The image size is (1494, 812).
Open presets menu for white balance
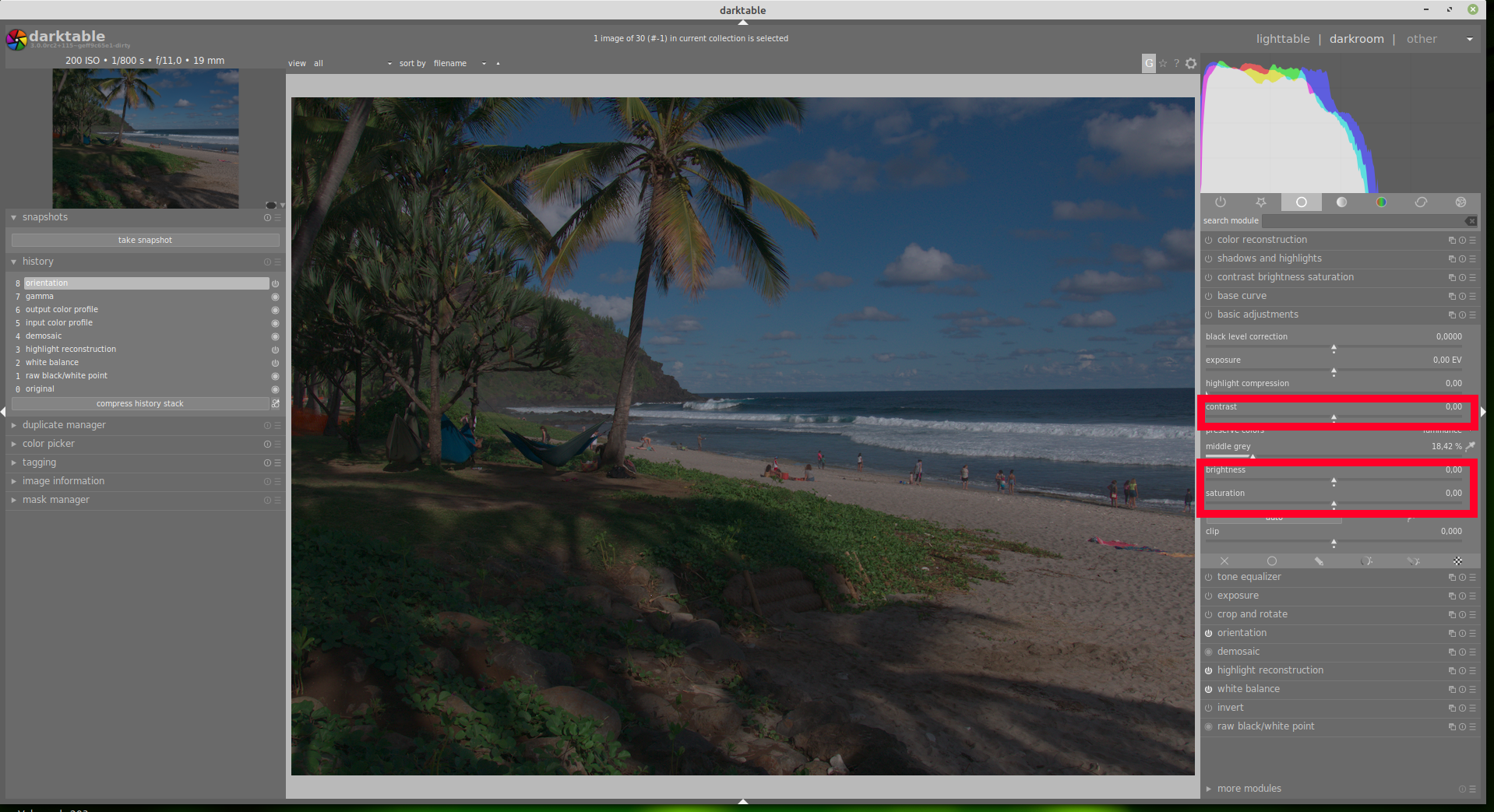pos(1472,690)
